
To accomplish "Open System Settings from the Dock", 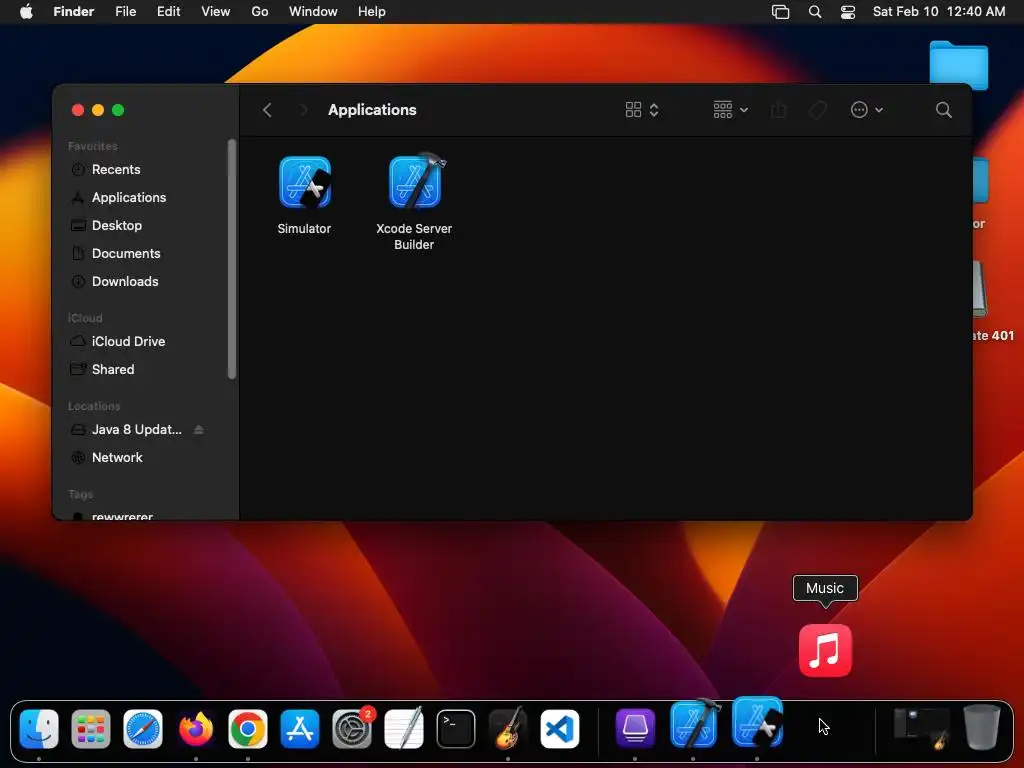I will pyautogui.click(x=353, y=728).
